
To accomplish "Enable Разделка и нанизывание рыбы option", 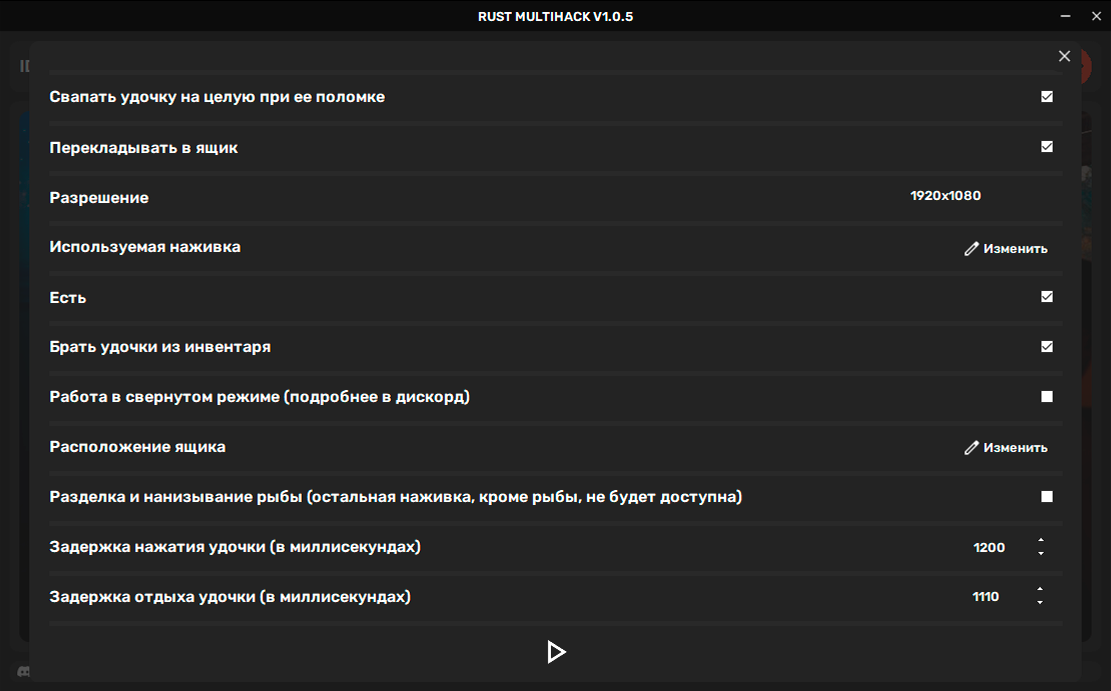I will [1047, 497].
